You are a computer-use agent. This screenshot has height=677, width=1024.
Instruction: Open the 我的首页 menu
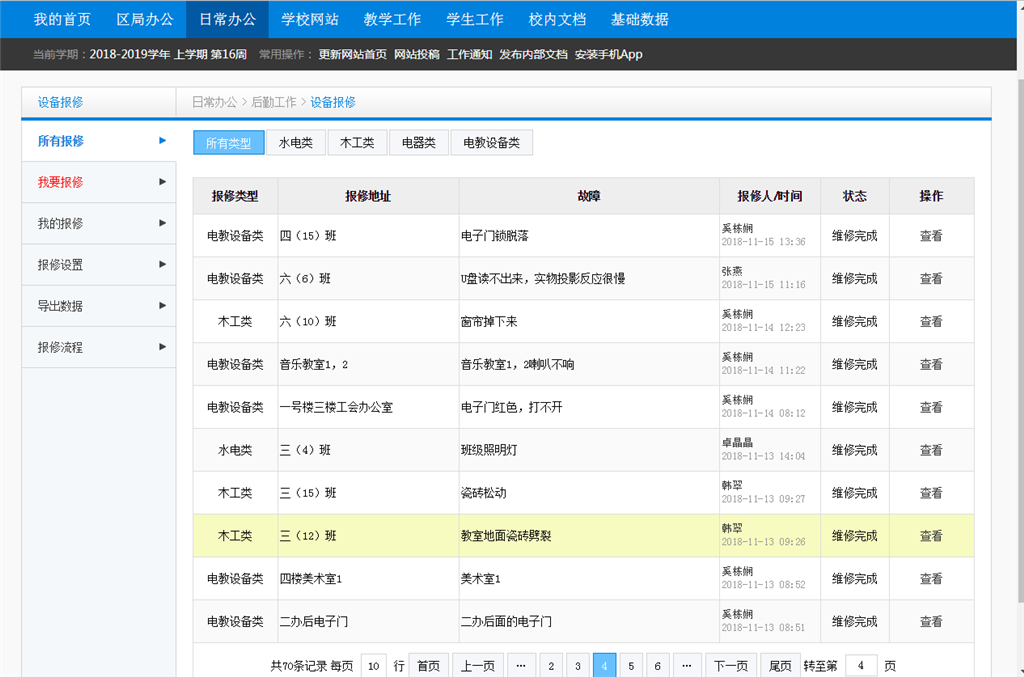click(x=62, y=20)
